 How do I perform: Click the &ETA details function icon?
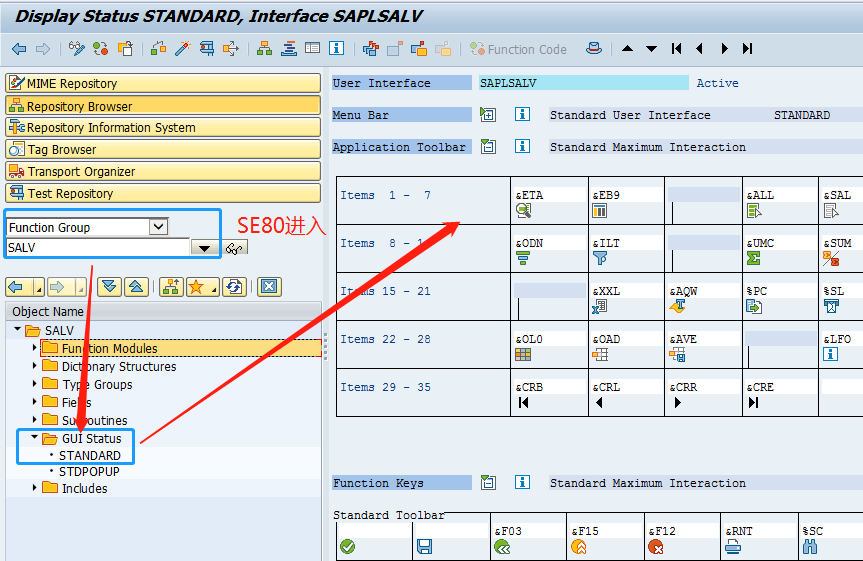tap(523, 210)
